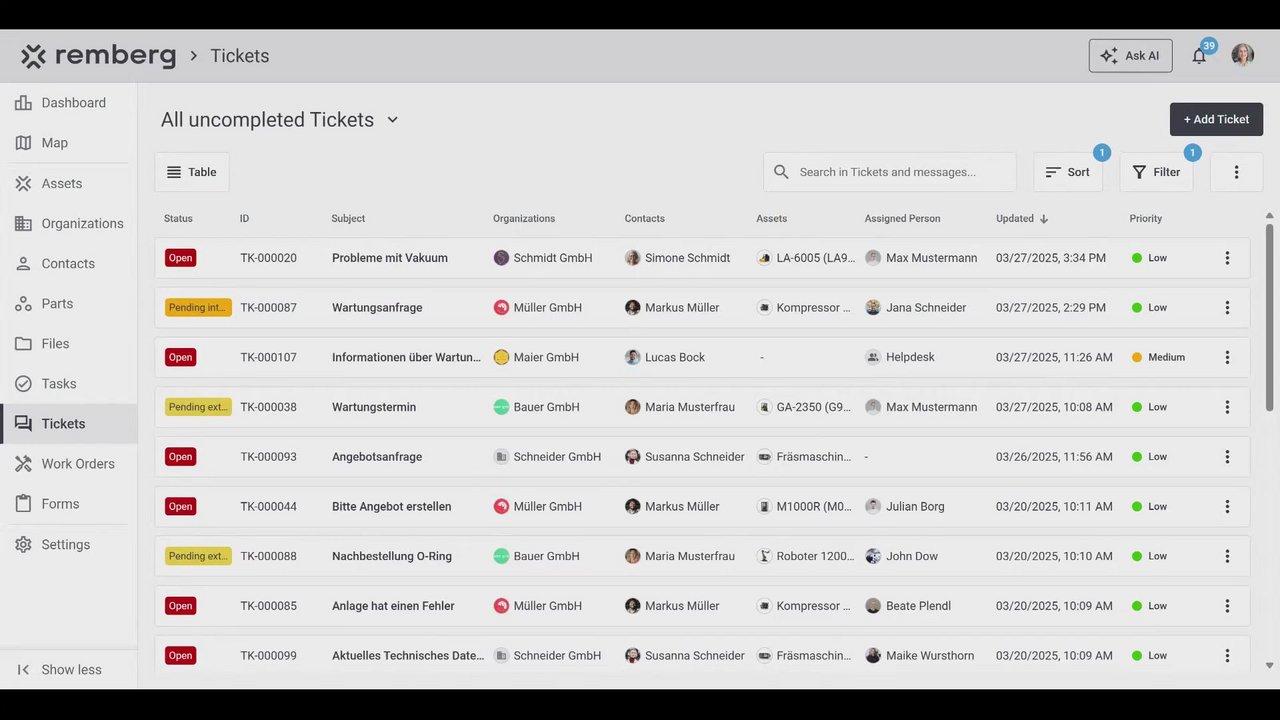
Task: Click the Tickets chat icon in sidebar
Action: [23, 424]
